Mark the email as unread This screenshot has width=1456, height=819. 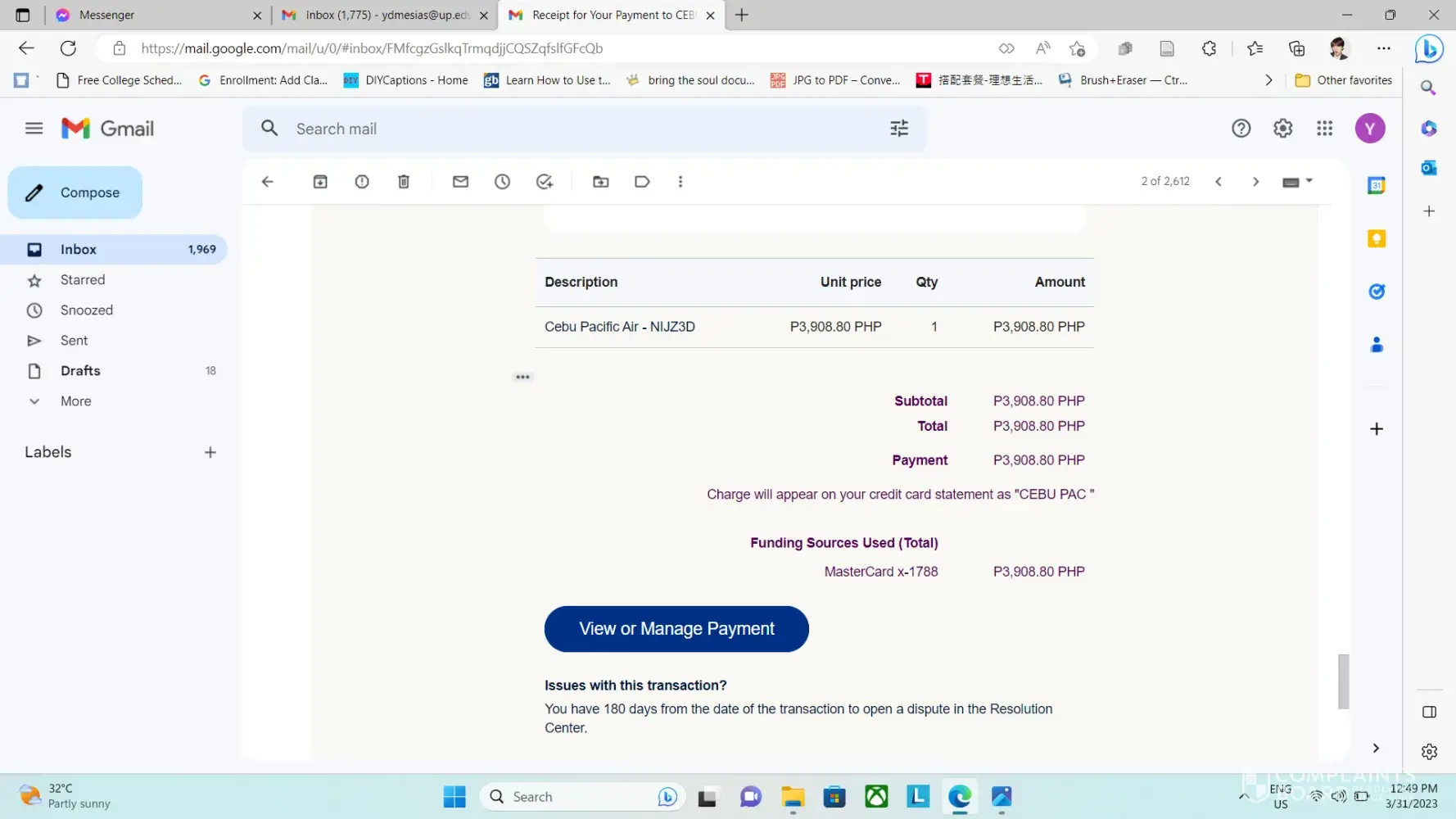460,182
